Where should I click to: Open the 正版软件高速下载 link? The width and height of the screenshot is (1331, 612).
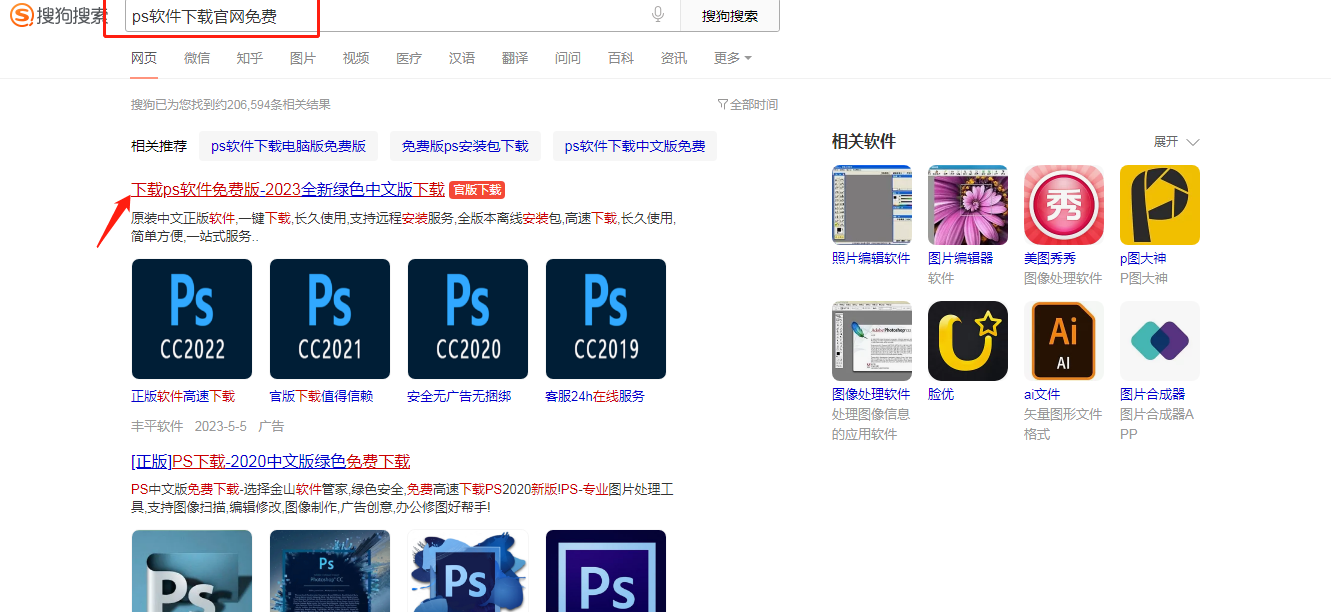click(183, 396)
